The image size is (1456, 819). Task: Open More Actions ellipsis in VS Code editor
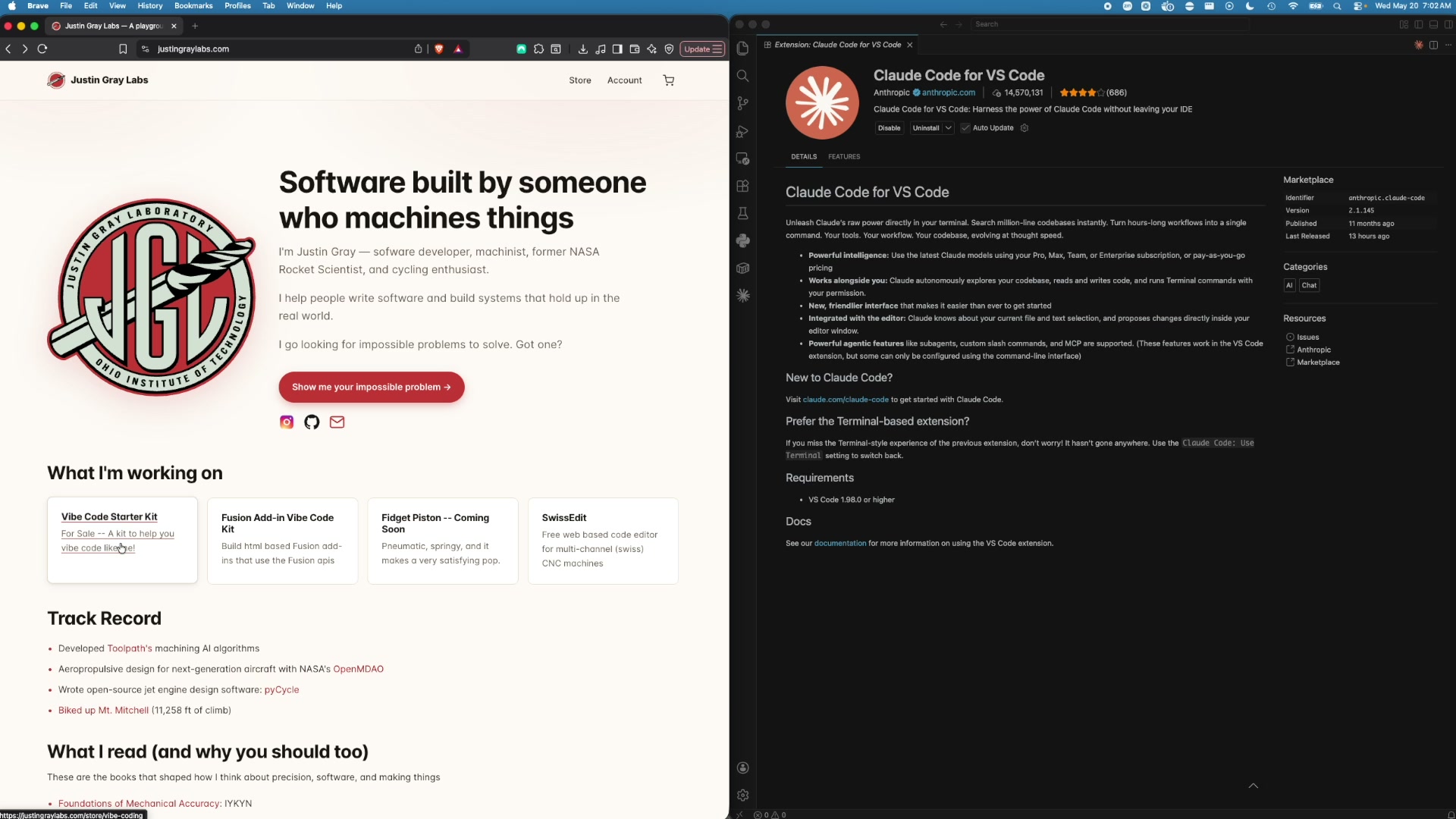point(1448,45)
